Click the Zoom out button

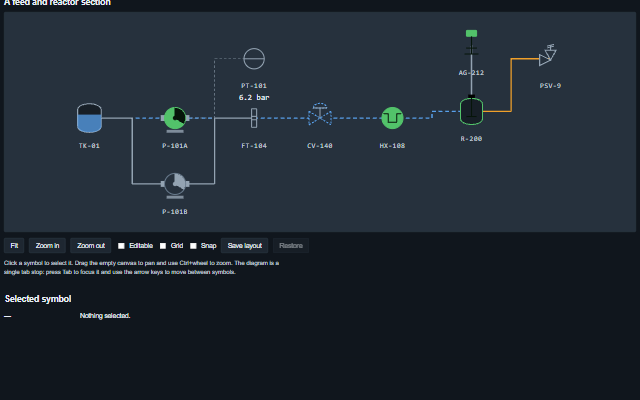point(91,246)
